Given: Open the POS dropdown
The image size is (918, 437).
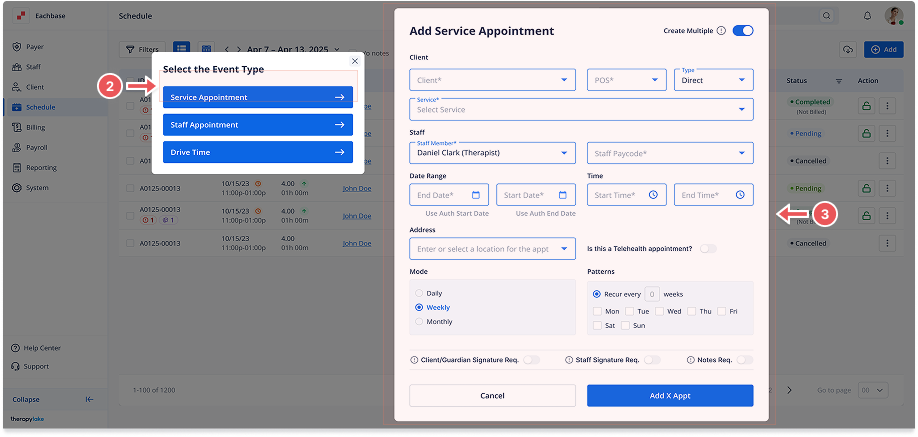Looking at the screenshot, I should pyautogui.click(x=626, y=80).
